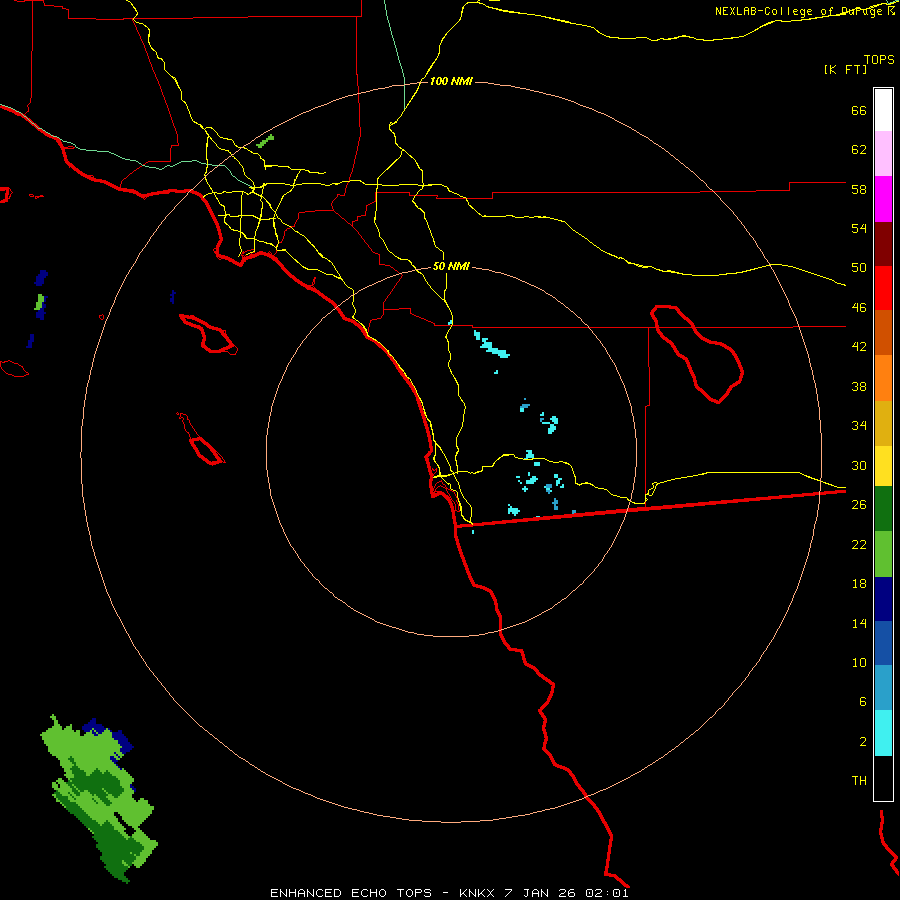This screenshot has height=900, width=900.
Task: Click the 62 legend value
Action: 859,150
